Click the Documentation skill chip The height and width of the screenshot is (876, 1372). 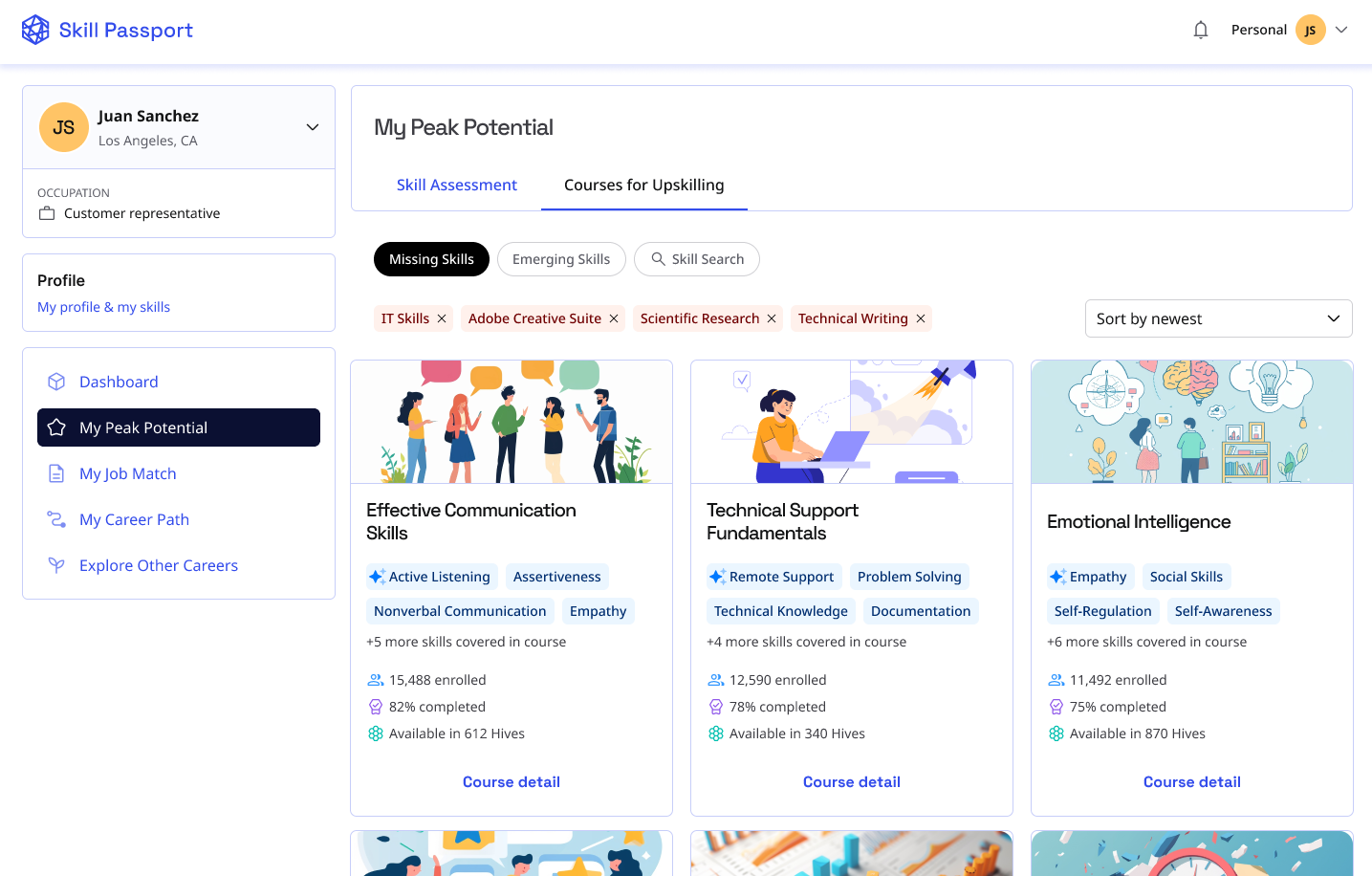921,611
